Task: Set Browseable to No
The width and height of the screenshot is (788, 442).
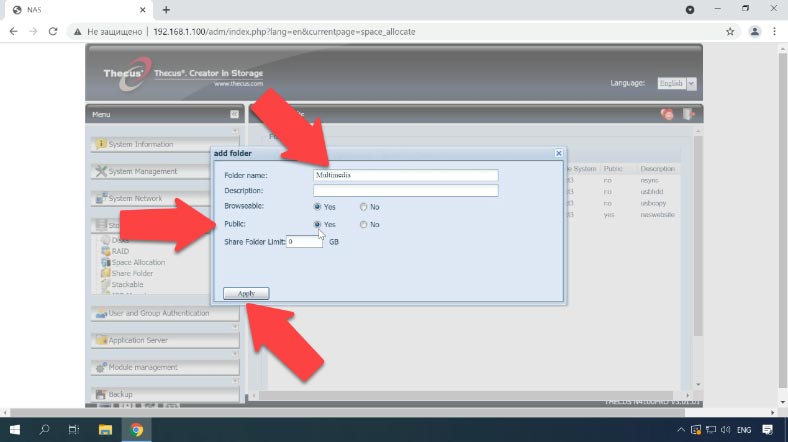Action: click(363, 206)
